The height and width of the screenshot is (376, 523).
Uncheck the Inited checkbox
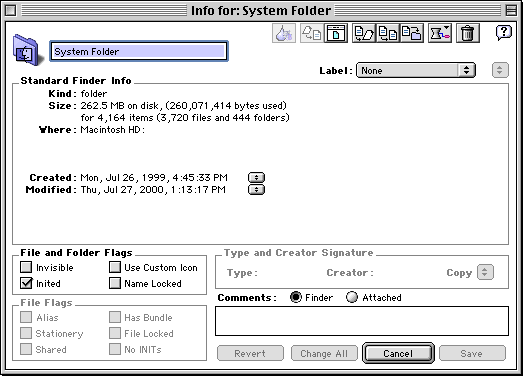pos(26,283)
